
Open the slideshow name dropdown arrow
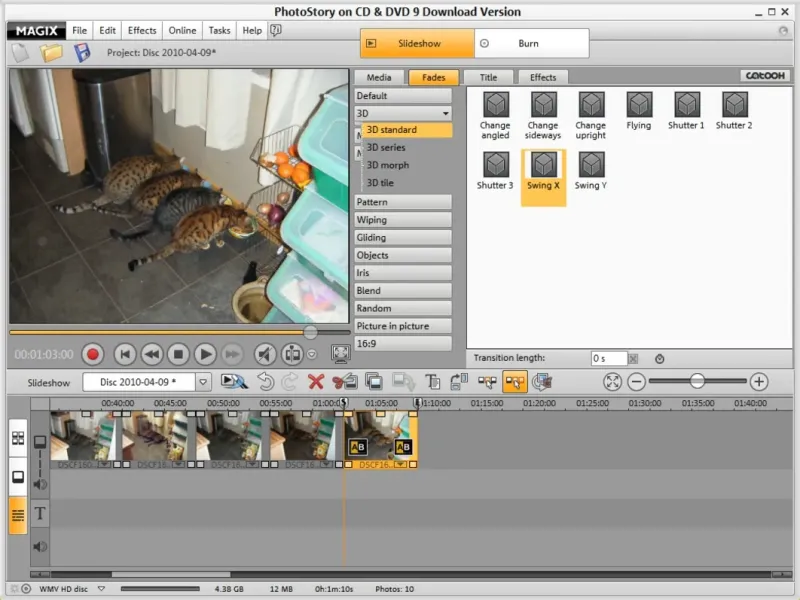(x=203, y=382)
